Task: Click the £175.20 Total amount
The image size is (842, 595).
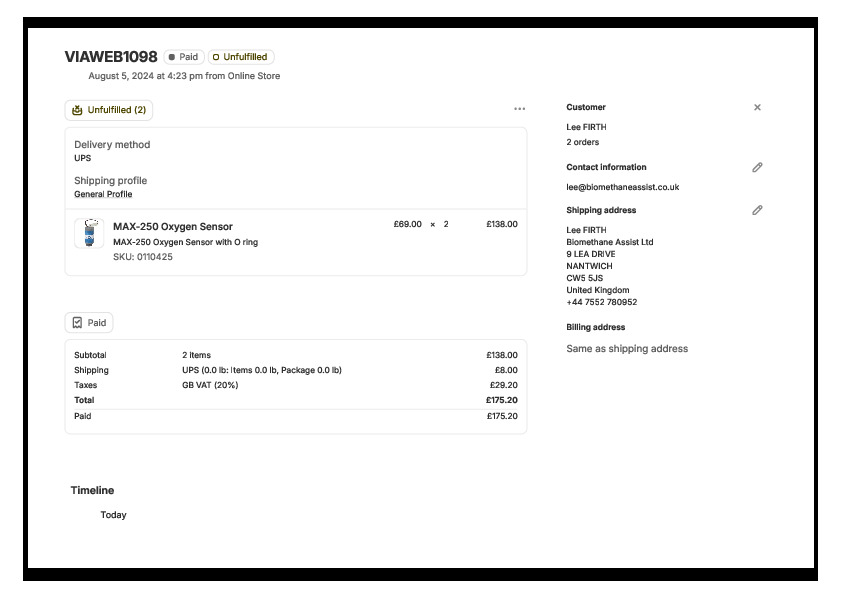Action: point(501,400)
